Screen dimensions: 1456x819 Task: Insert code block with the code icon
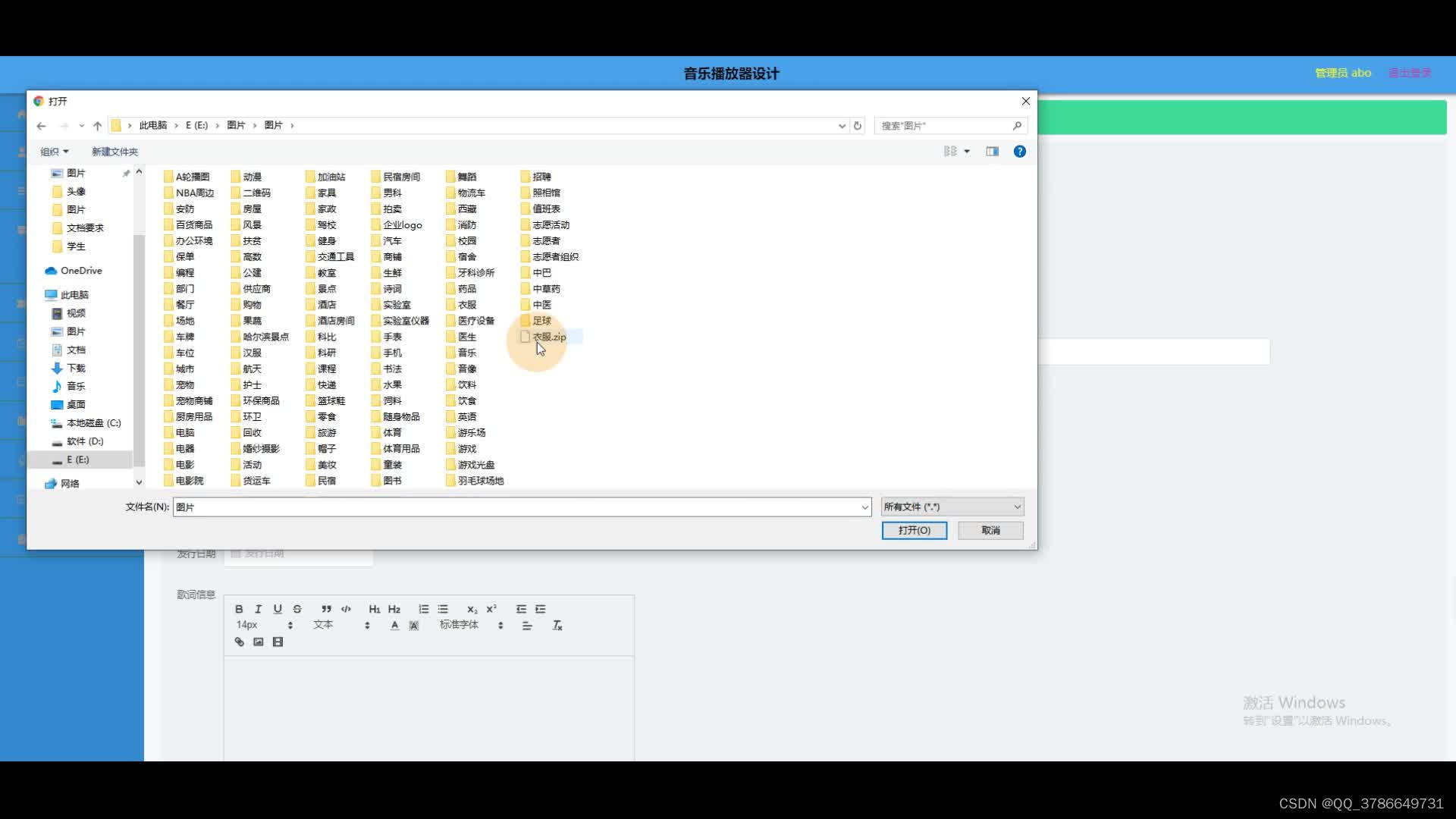pyautogui.click(x=346, y=609)
